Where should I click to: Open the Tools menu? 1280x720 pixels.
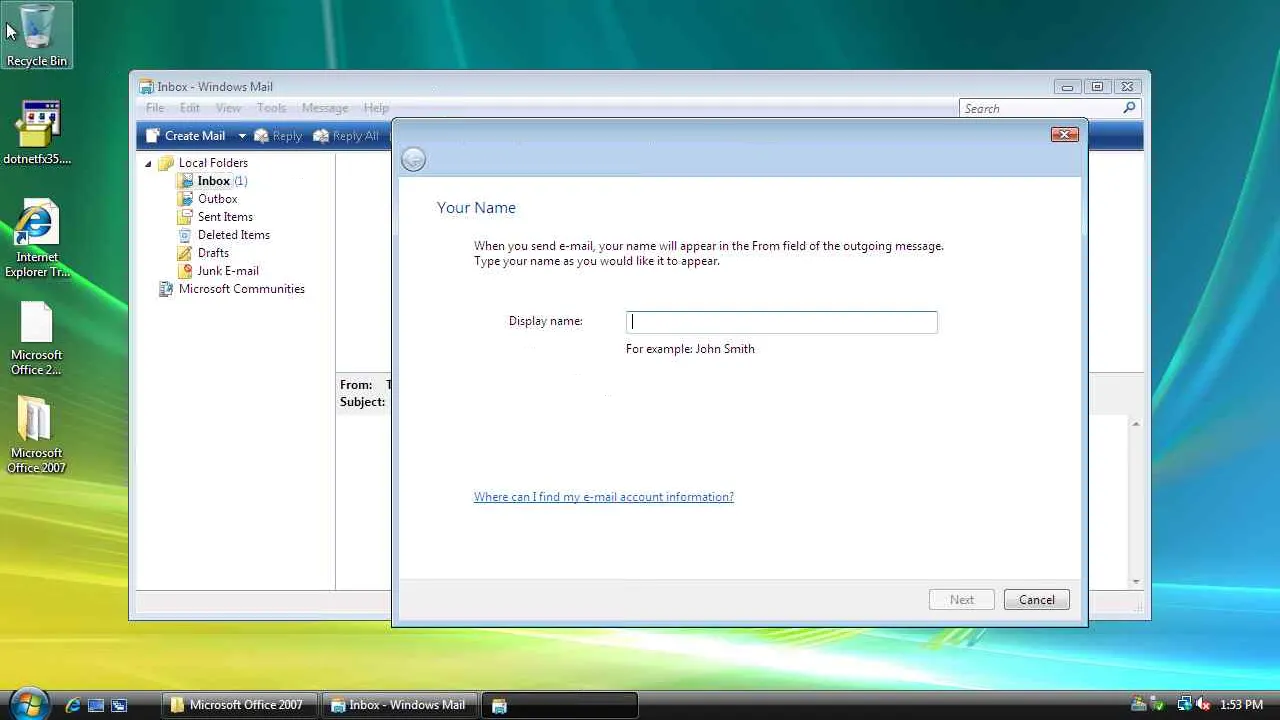tap(271, 108)
